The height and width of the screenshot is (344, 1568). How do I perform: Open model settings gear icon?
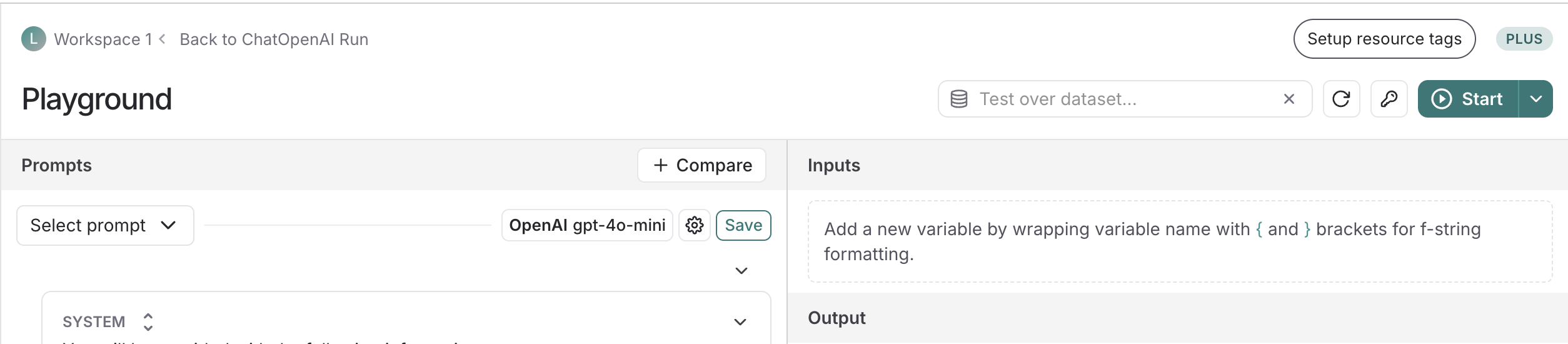click(x=694, y=225)
